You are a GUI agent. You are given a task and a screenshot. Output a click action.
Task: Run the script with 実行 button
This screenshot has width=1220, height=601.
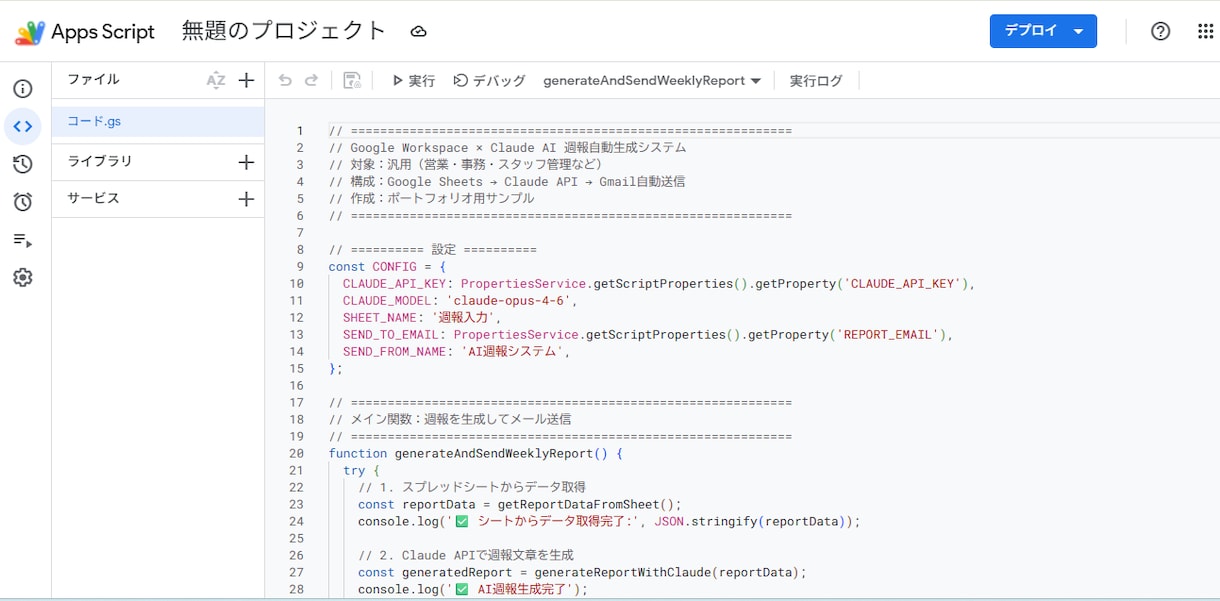point(413,81)
